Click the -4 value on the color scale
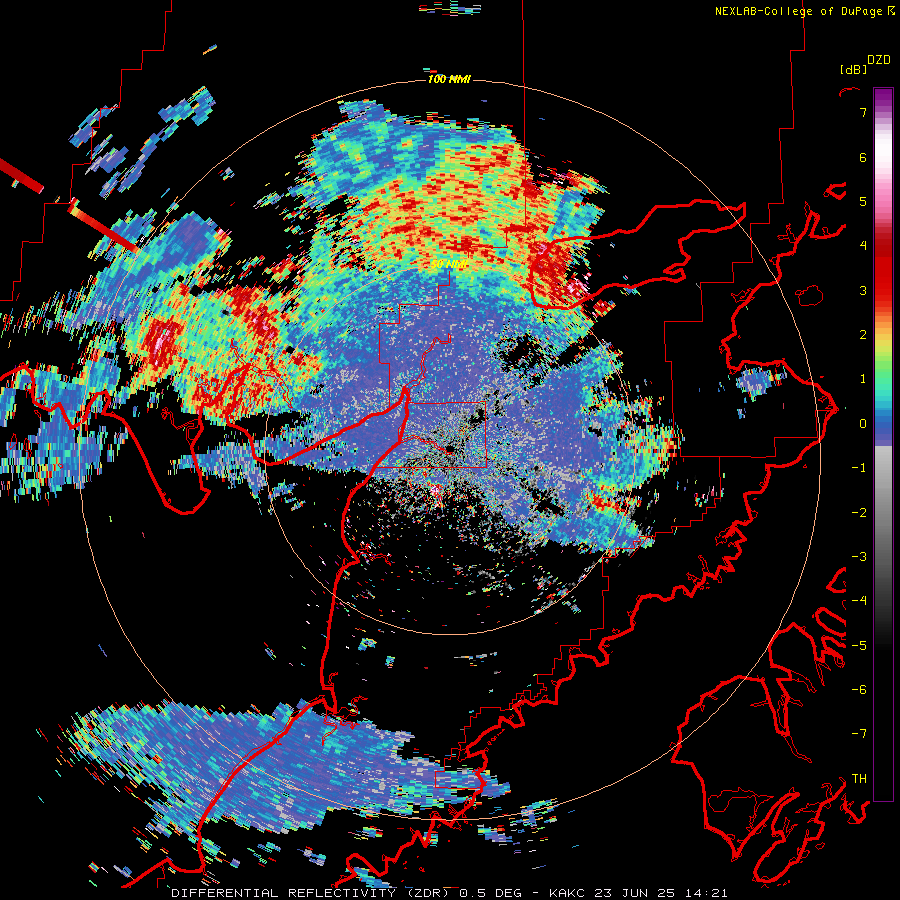 click(859, 601)
